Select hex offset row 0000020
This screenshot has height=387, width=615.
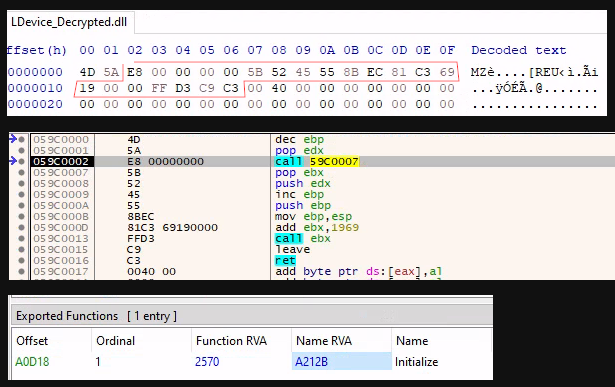point(35,104)
